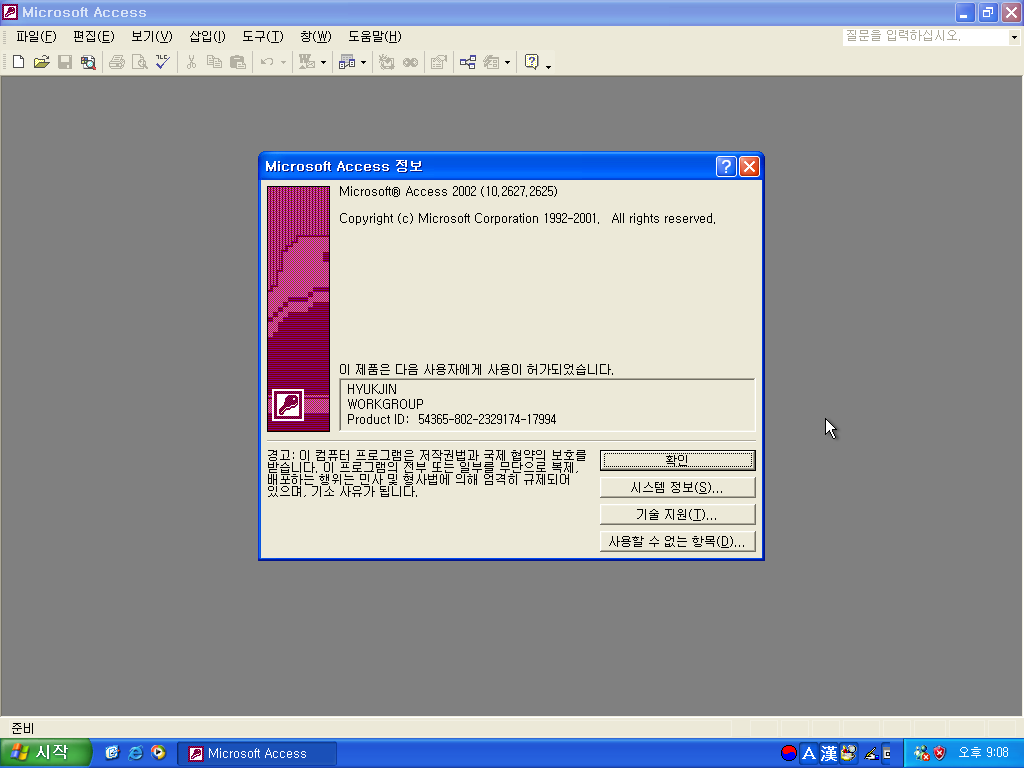Click the Print toolbar icon
1024x768 pixels.
click(x=117, y=62)
